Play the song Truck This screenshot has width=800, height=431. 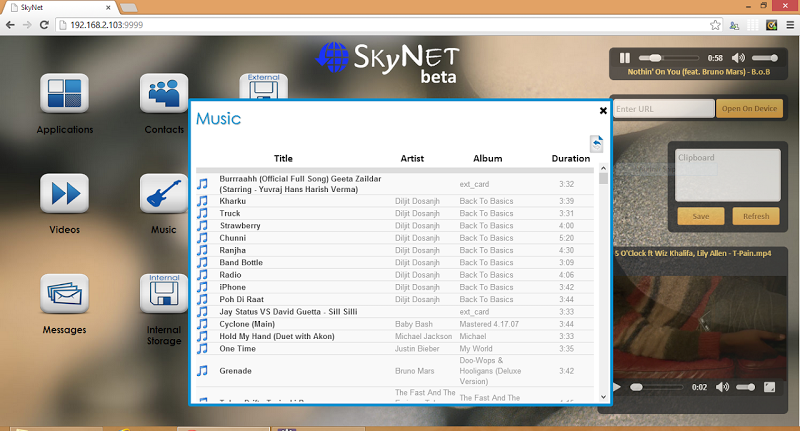230,213
